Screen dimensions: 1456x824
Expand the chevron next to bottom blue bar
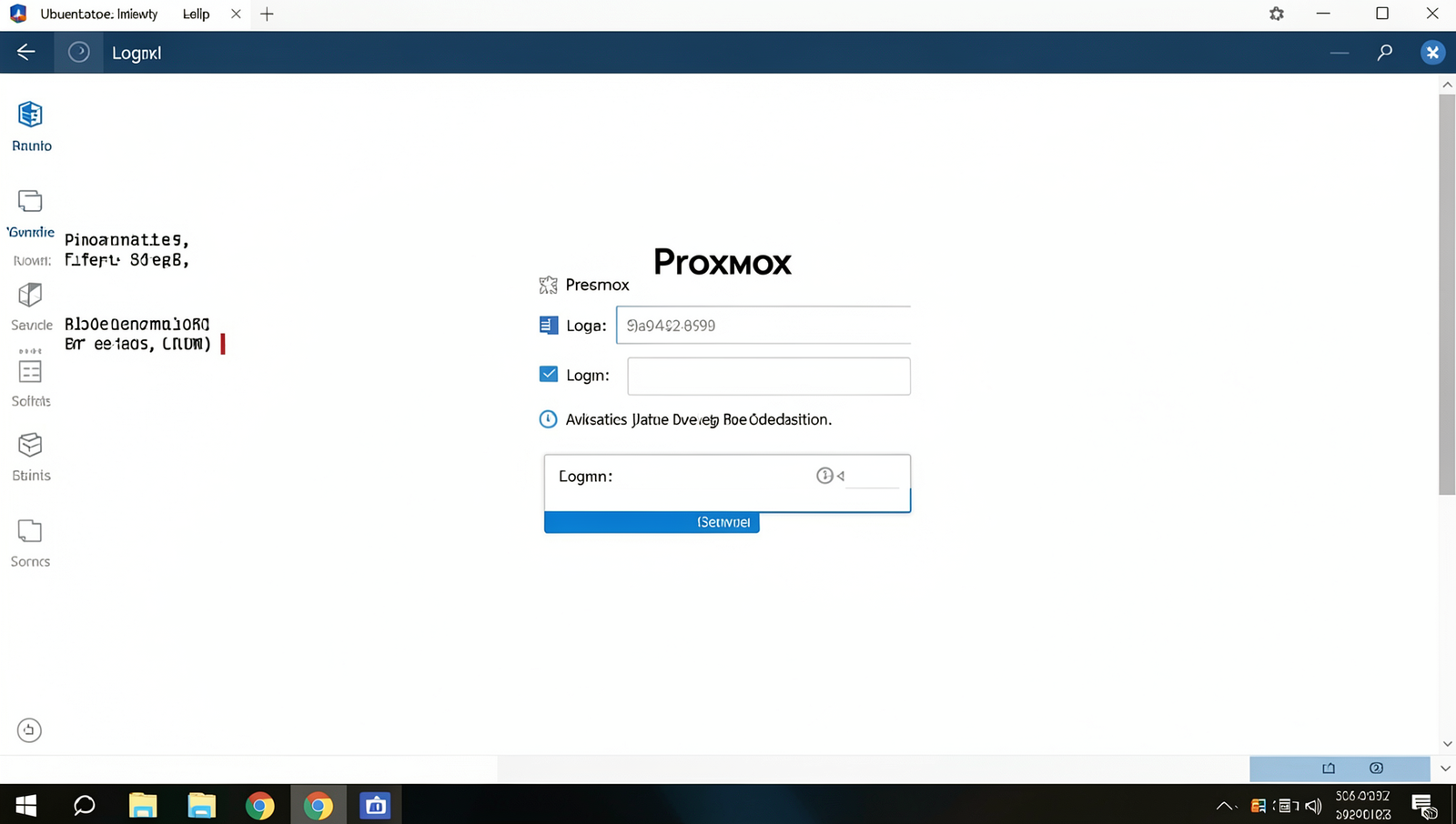click(1445, 769)
